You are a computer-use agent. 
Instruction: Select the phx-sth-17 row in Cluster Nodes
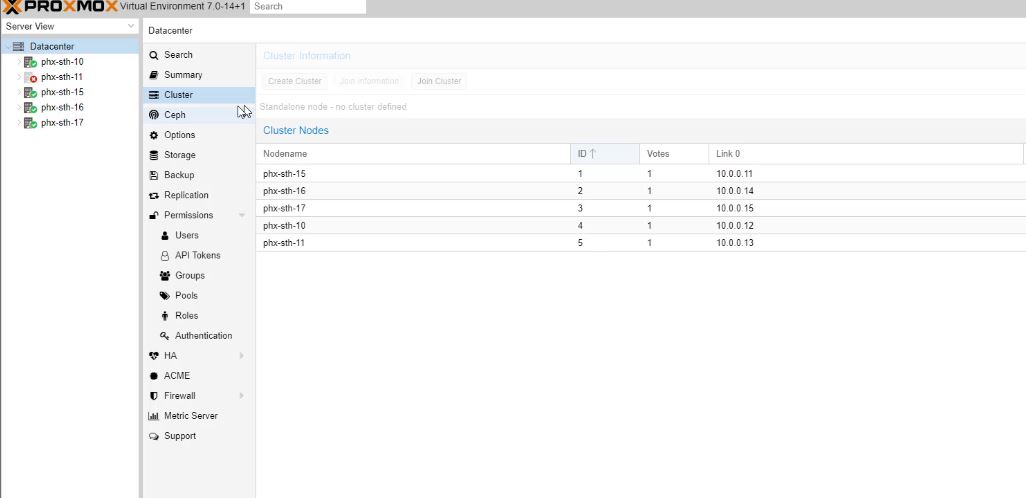(x=641, y=208)
